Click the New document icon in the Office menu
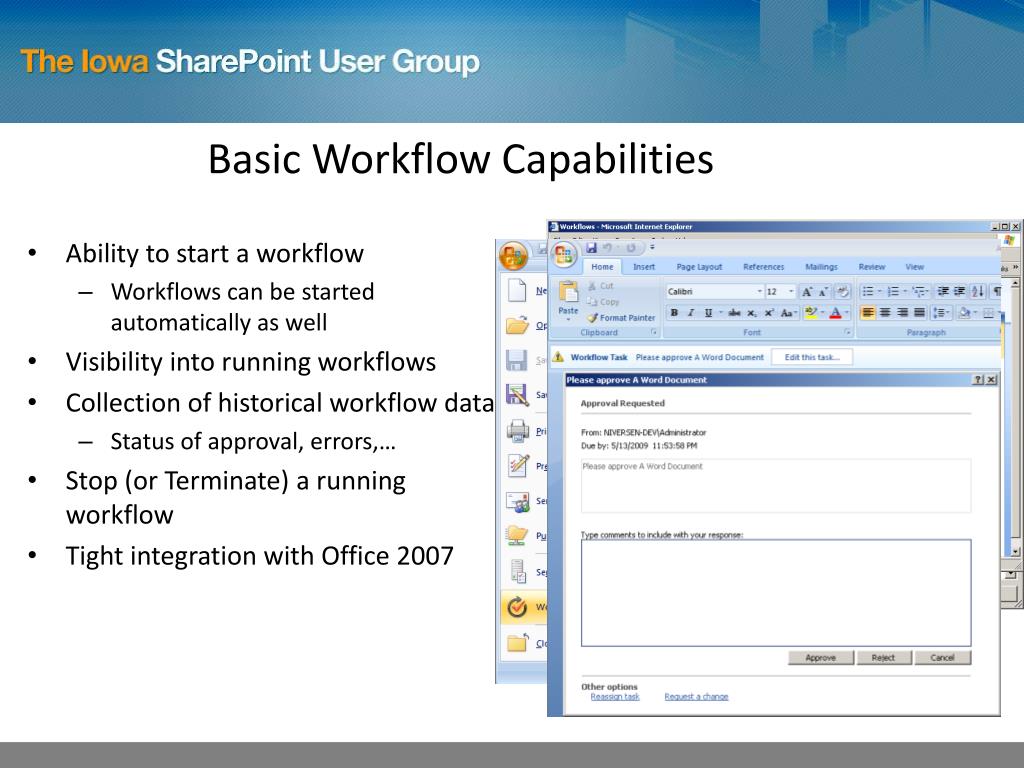Viewport: 1024px width, 768px height. click(517, 289)
